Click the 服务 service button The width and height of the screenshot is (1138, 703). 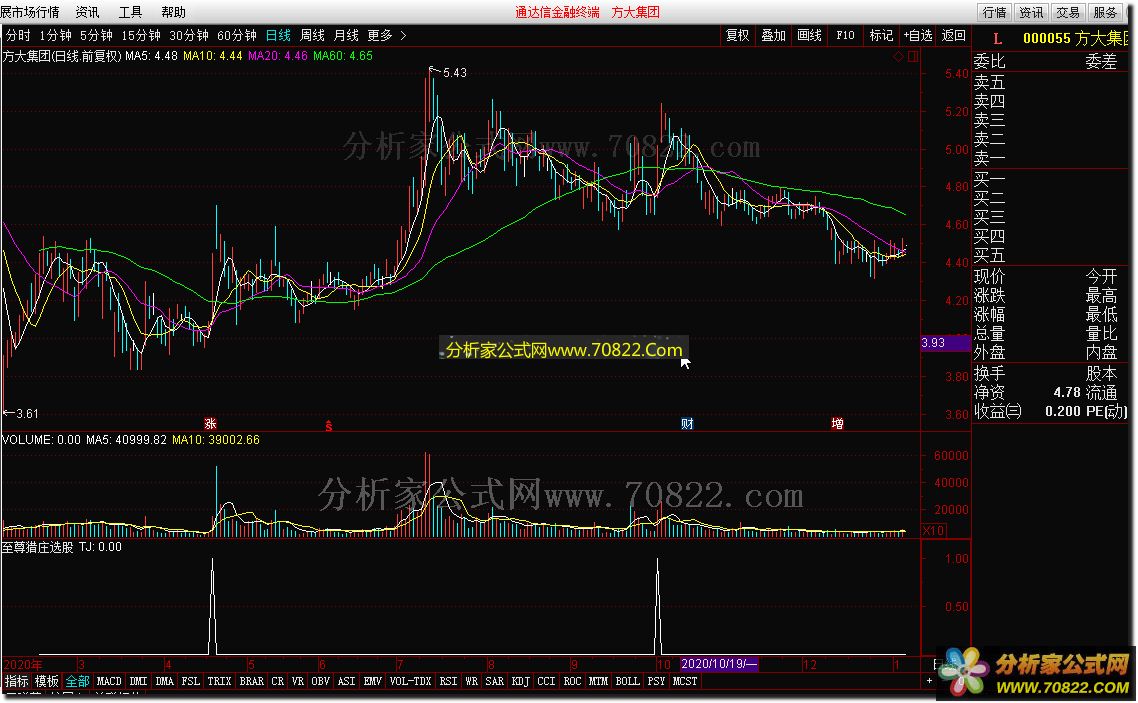[x=1105, y=12]
